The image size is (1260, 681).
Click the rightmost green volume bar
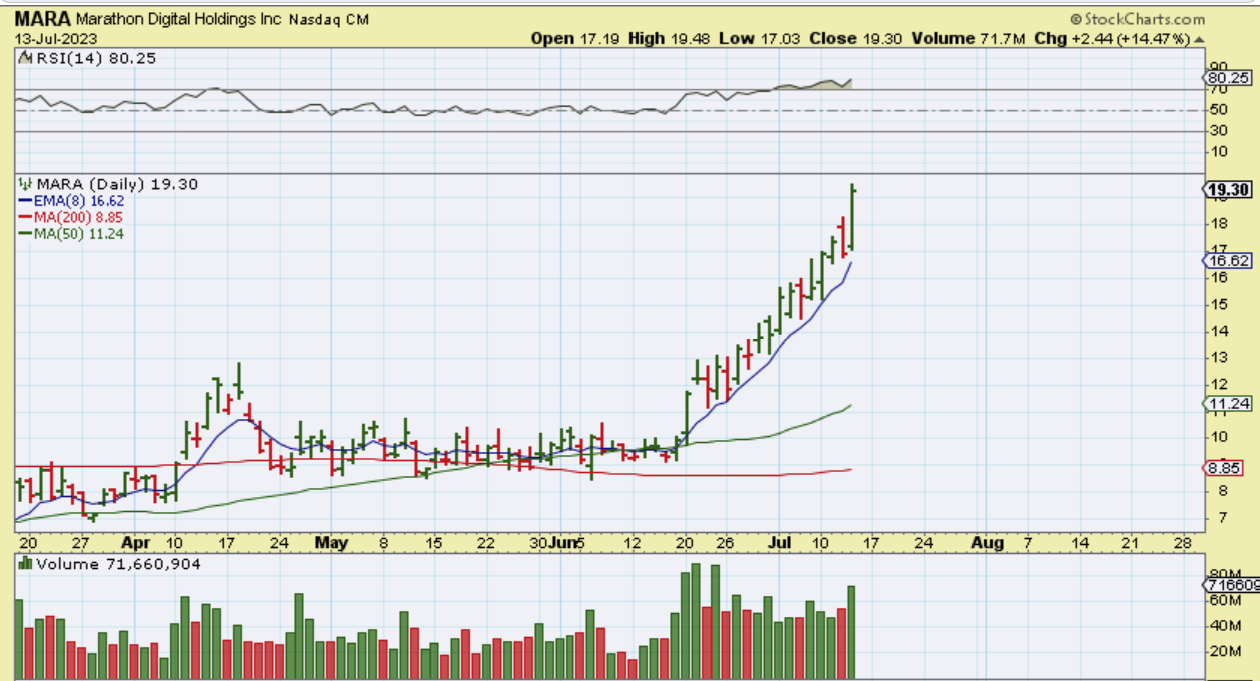pyautogui.click(x=852, y=633)
